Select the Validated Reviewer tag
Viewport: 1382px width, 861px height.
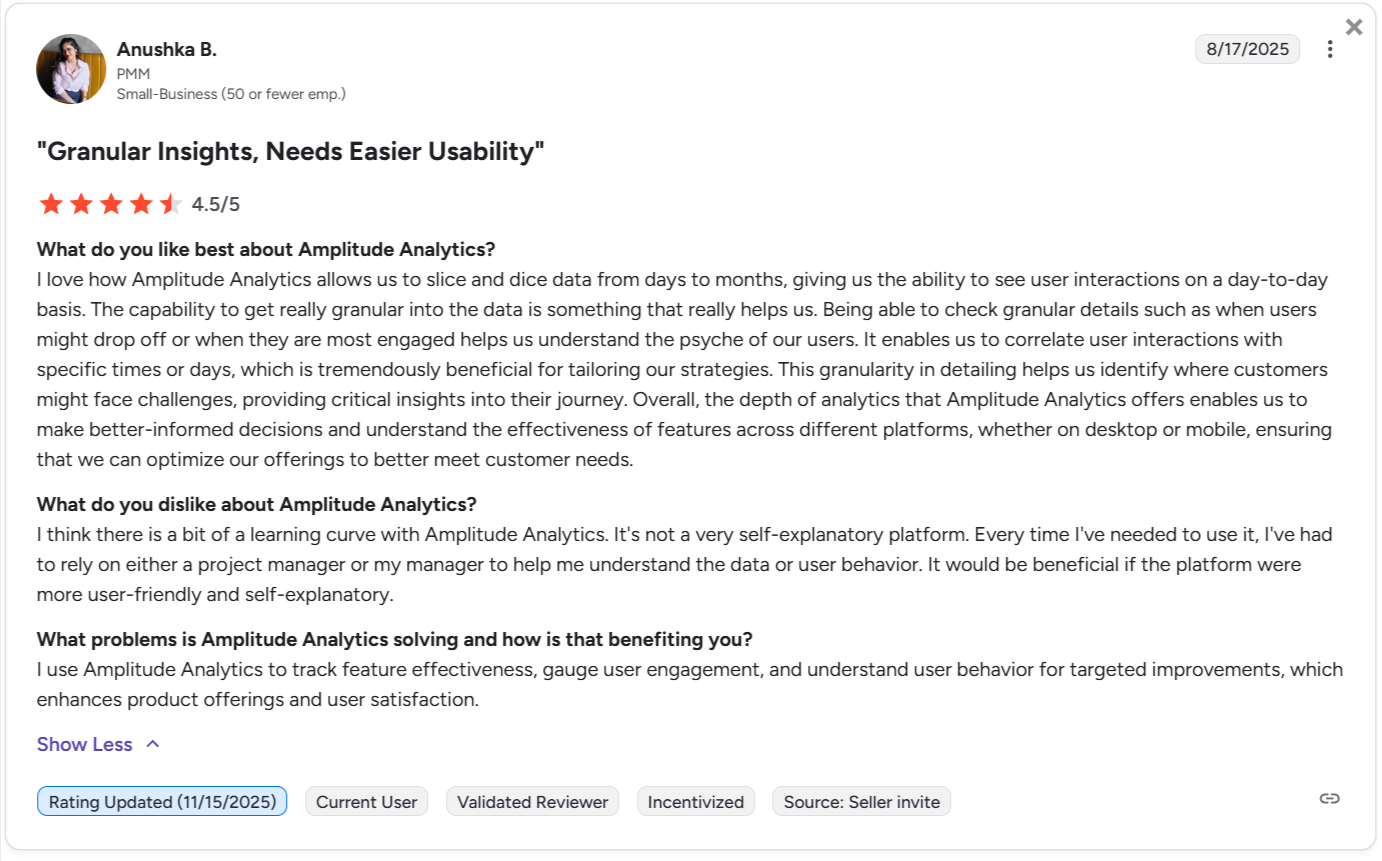coord(532,802)
